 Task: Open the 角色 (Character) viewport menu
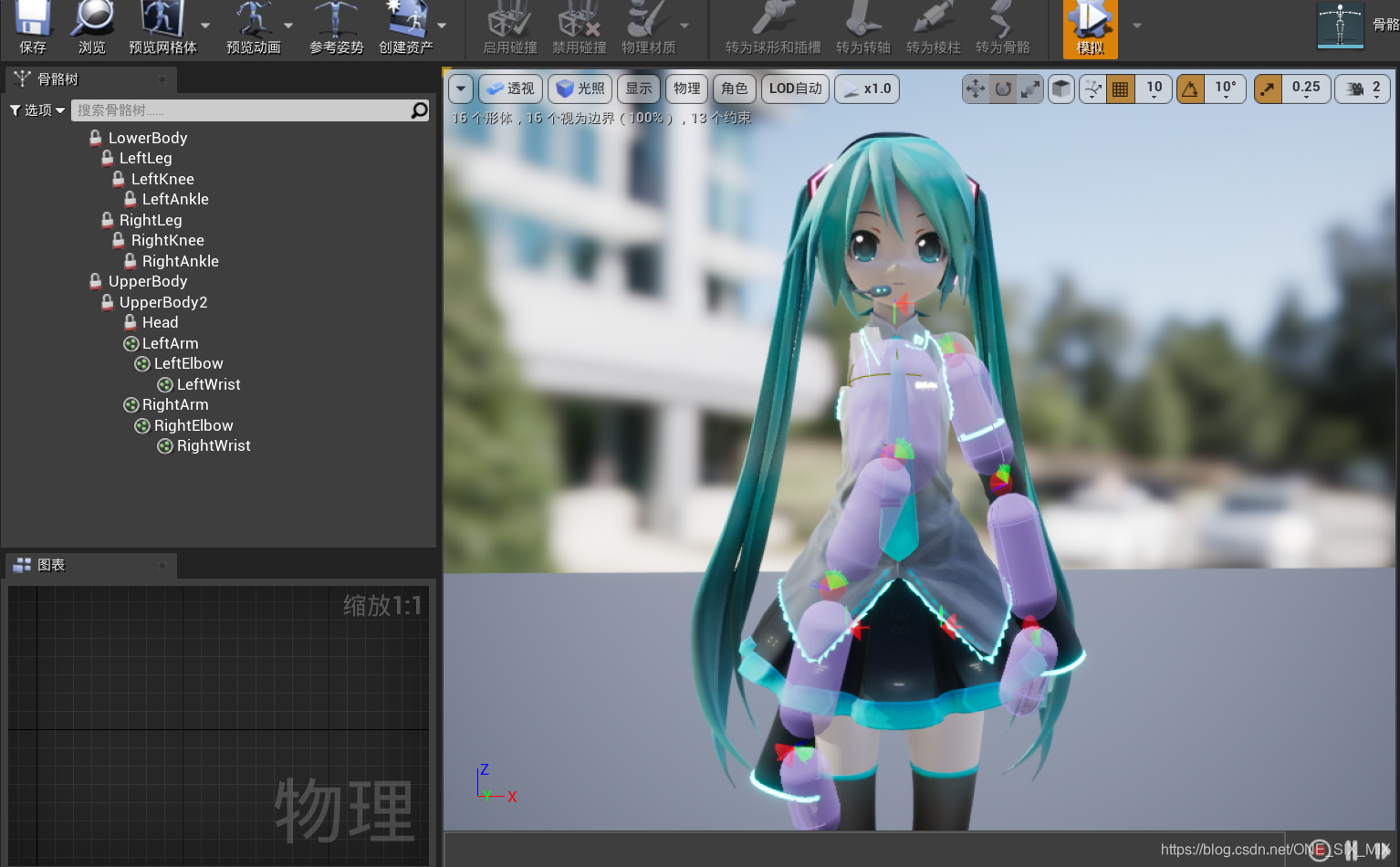click(734, 89)
